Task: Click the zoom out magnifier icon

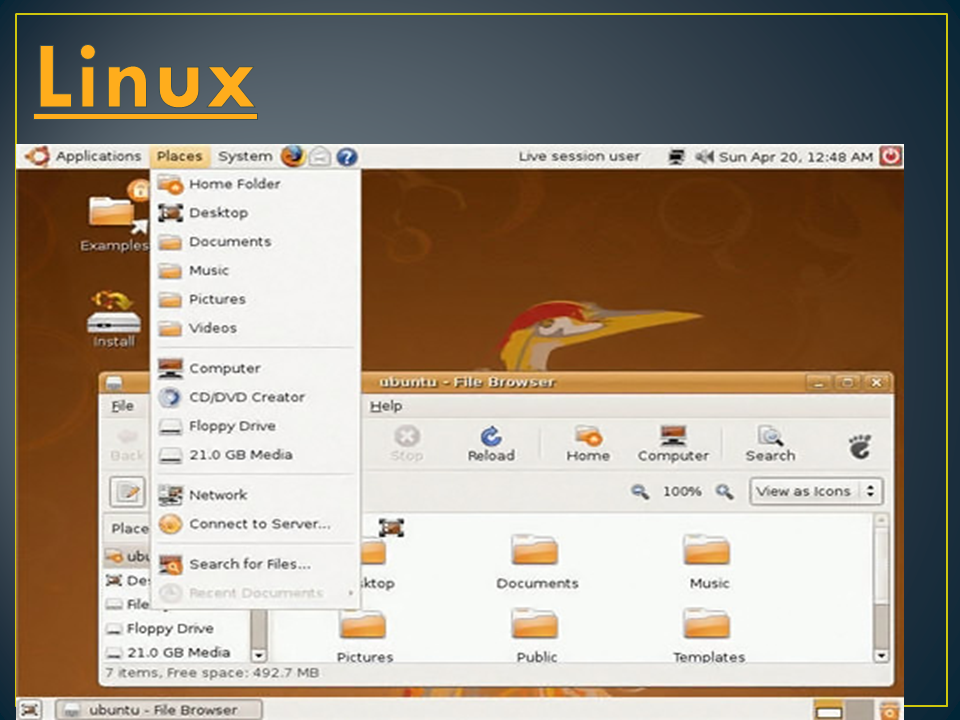Action: [x=640, y=491]
